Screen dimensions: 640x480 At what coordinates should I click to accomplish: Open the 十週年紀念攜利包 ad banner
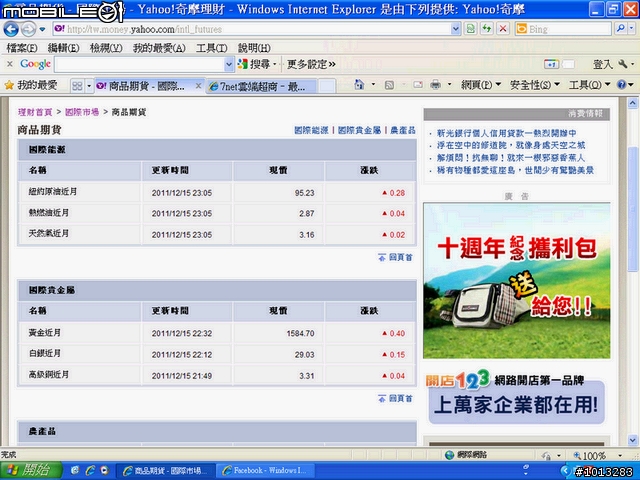pos(517,281)
